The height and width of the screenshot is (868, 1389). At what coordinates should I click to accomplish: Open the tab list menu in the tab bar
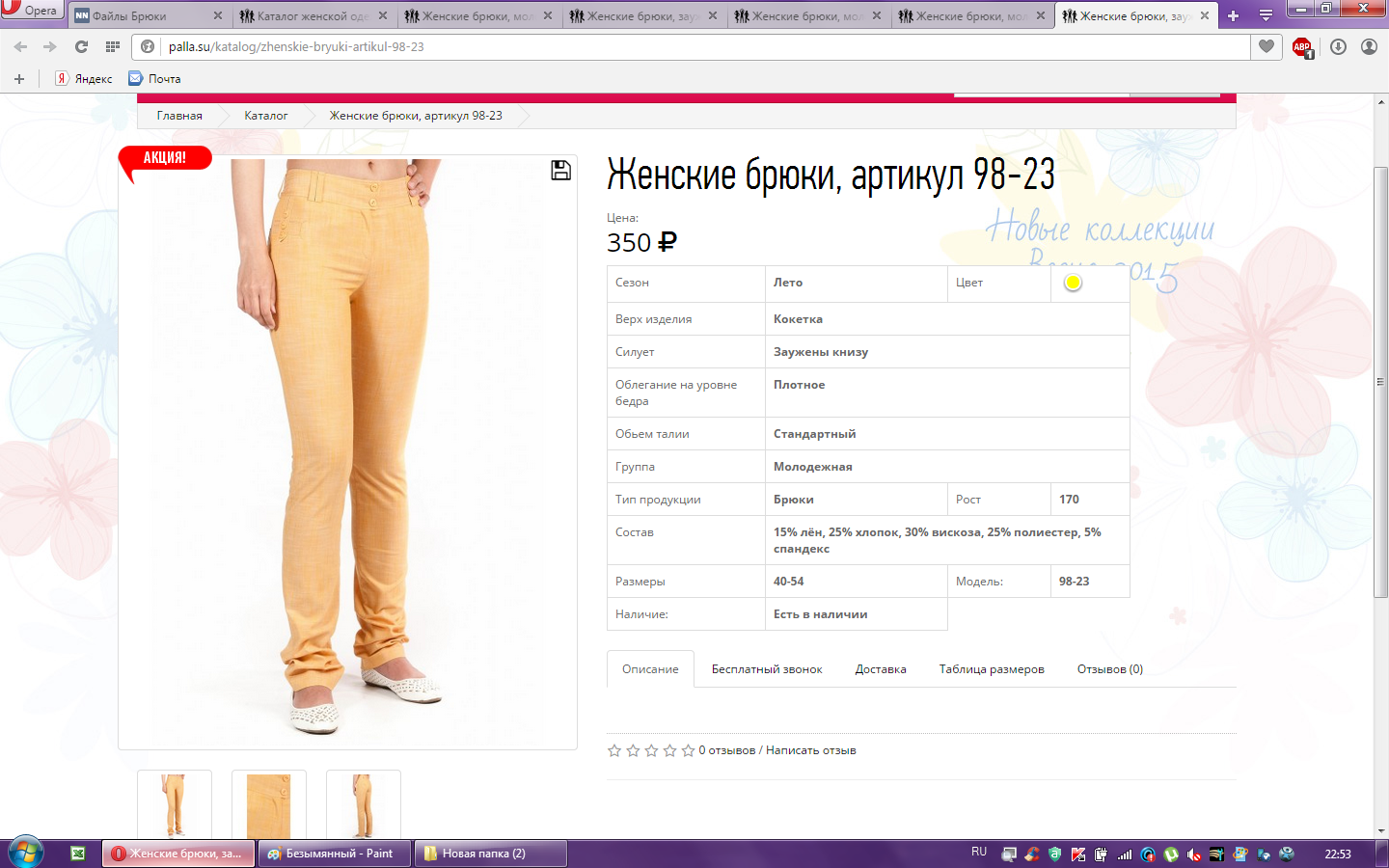(x=1266, y=15)
